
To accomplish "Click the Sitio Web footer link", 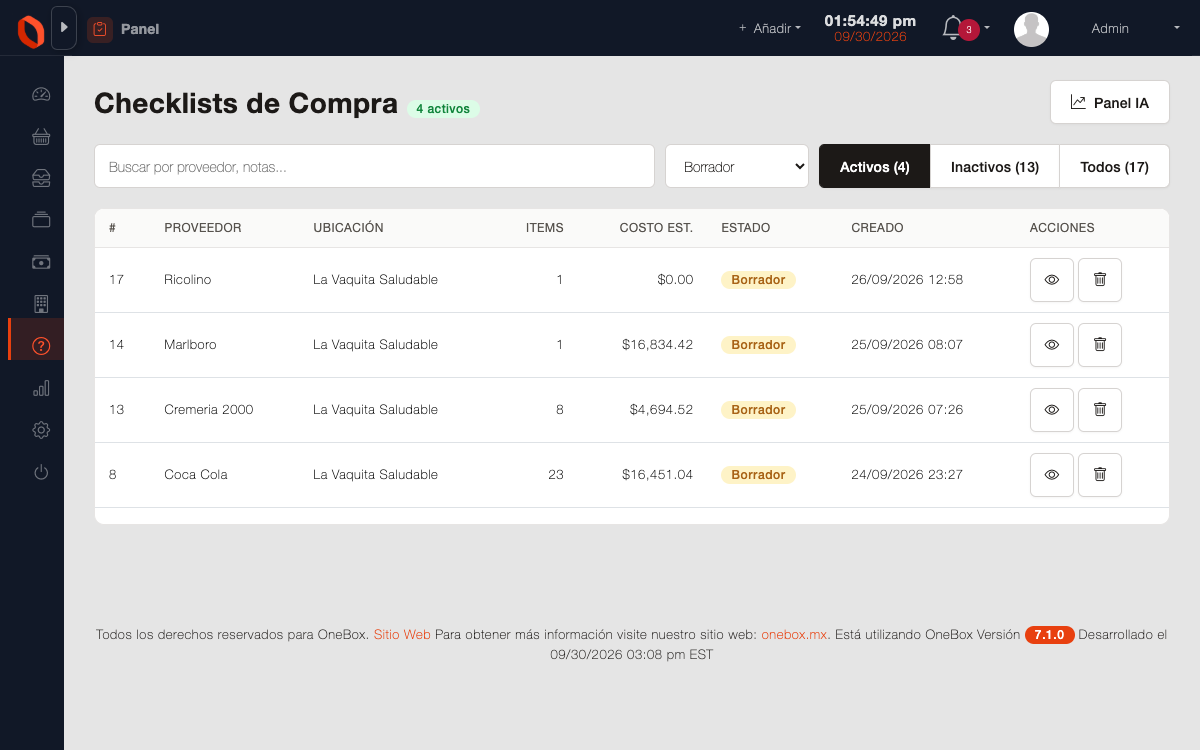I will click(x=402, y=634).
